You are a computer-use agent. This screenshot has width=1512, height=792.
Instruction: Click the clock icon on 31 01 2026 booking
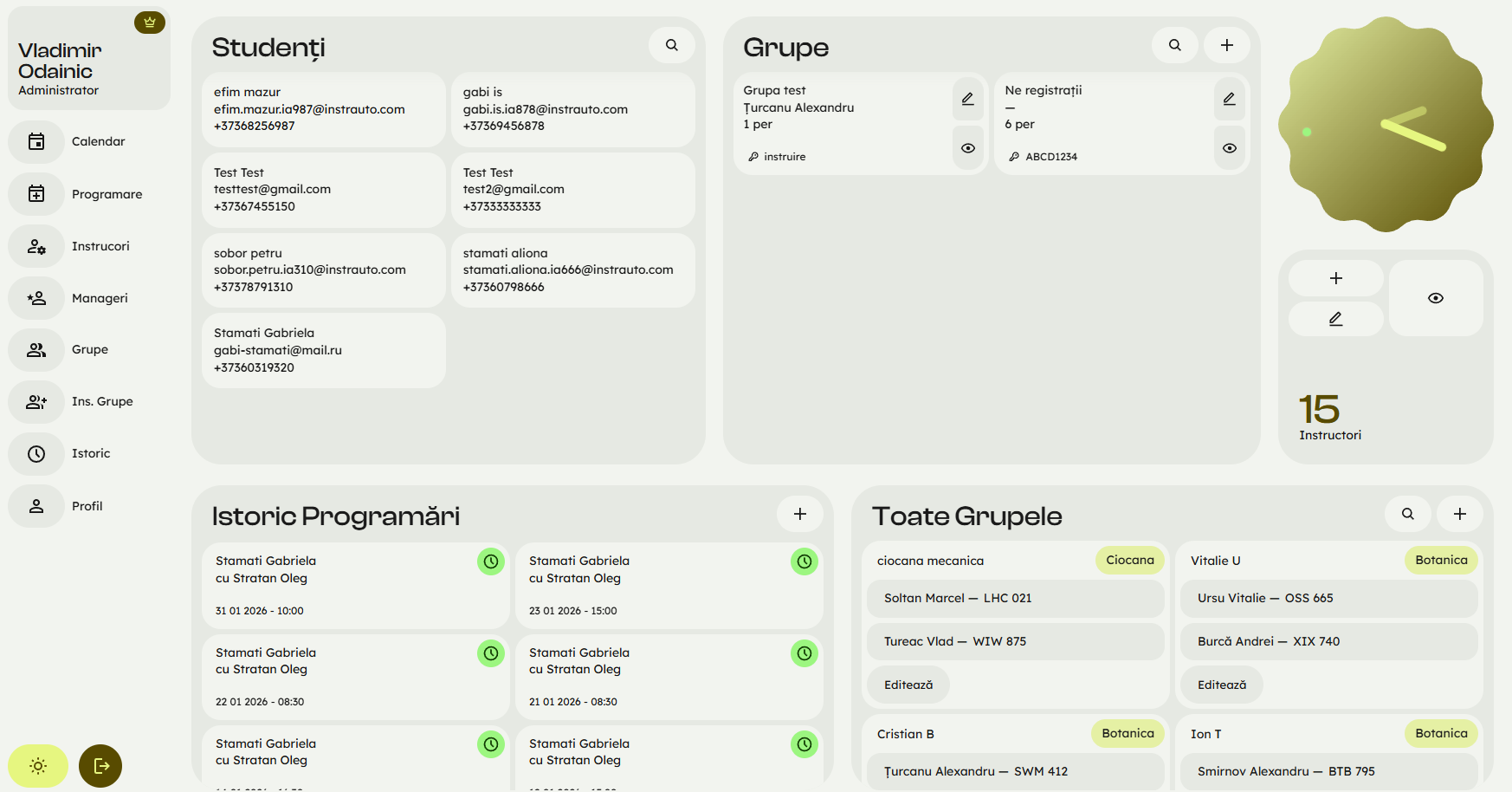[x=490, y=562]
